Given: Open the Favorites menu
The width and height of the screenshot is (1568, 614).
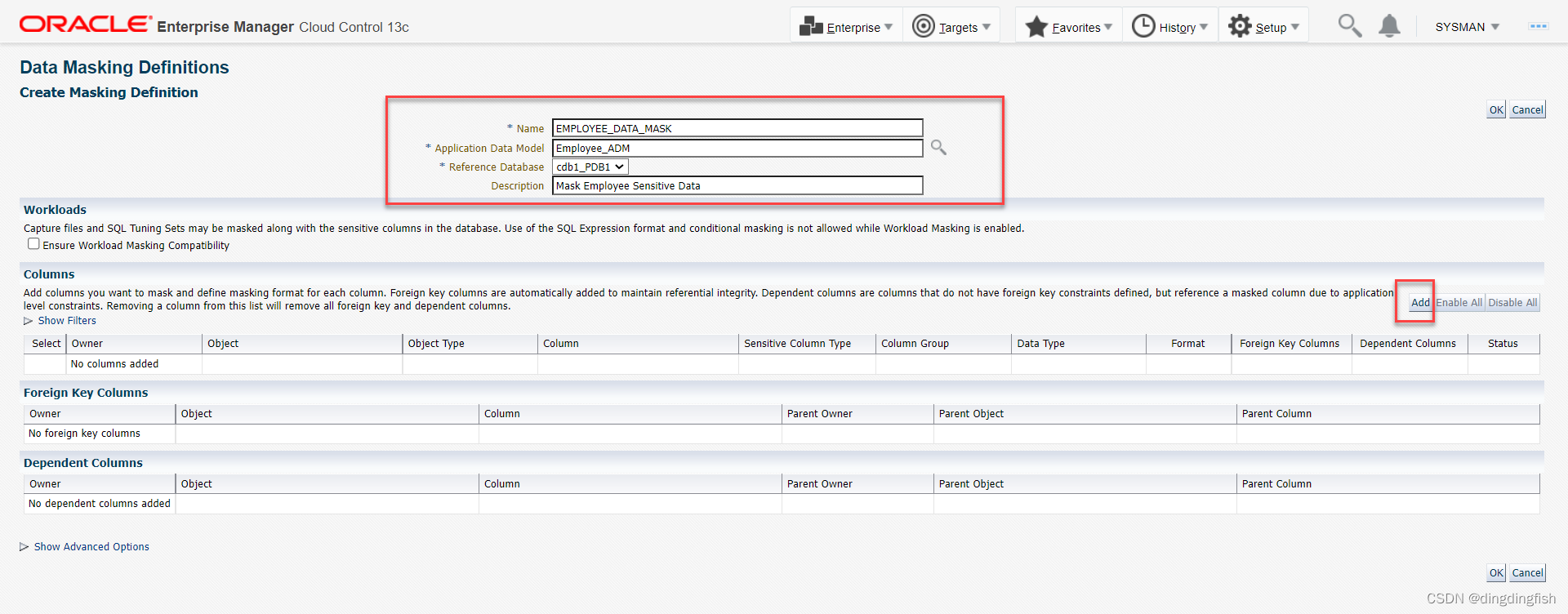Looking at the screenshot, I should [1069, 27].
